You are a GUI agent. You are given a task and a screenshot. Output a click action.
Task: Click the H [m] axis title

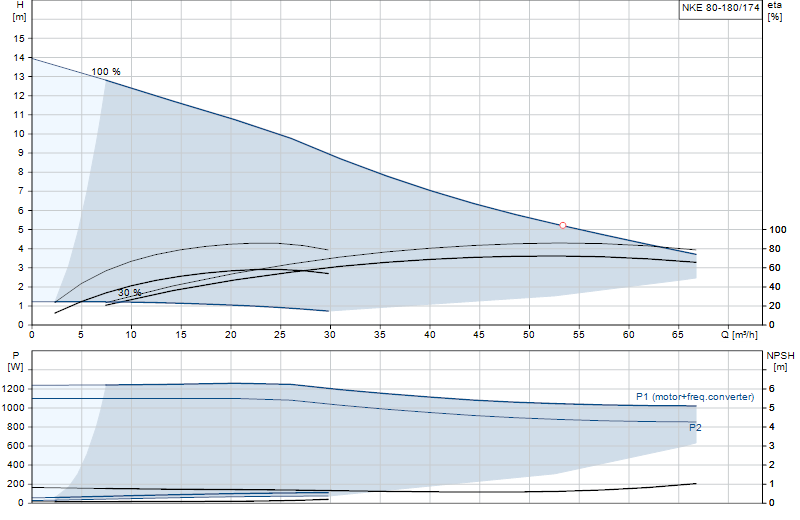point(19,11)
